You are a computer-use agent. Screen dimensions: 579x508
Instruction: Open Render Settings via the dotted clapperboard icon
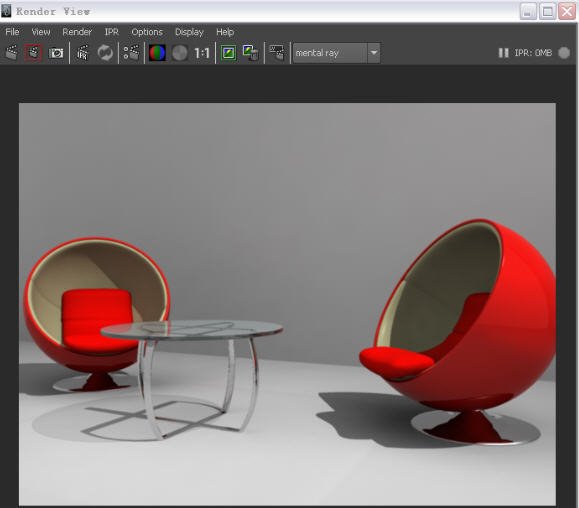pyautogui.click(x=131, y=53)
